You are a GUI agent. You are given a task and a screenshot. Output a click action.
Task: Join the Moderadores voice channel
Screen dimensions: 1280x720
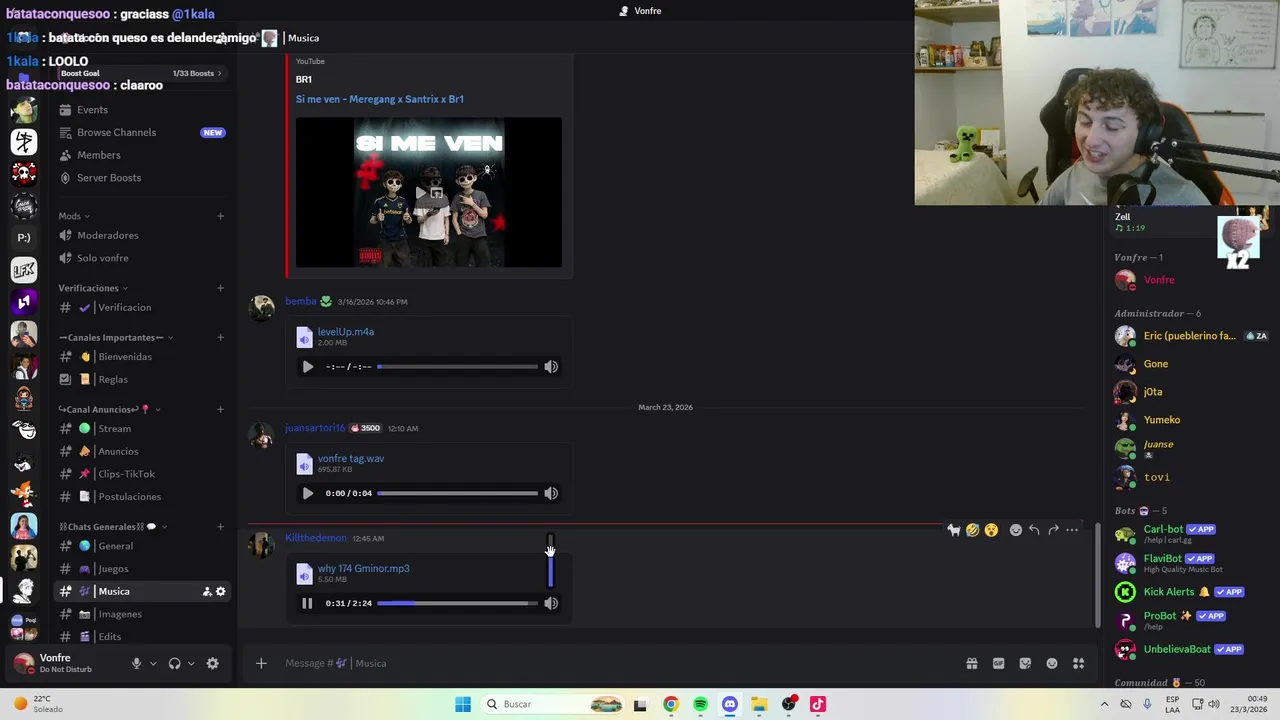[x=142, y=235]
